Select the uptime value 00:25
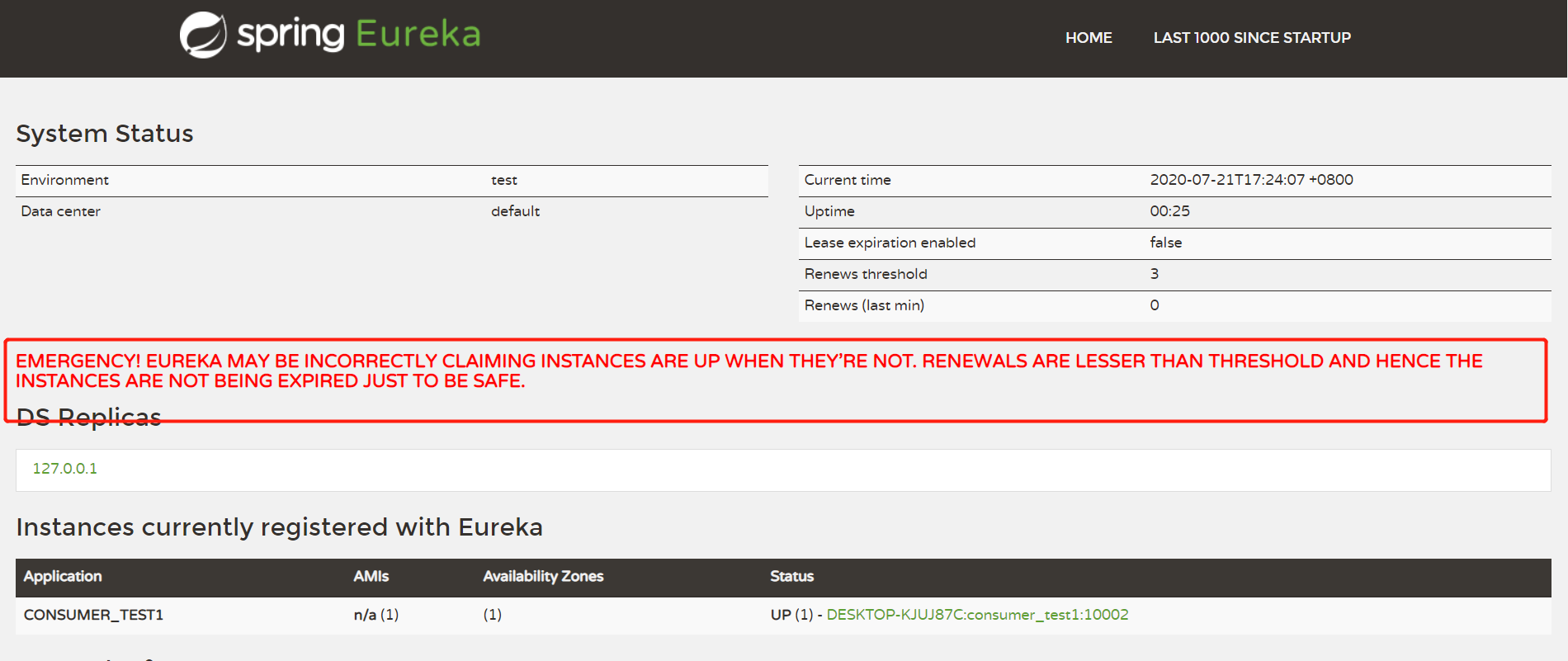The image size is (1568, 661). (1170, 211)
